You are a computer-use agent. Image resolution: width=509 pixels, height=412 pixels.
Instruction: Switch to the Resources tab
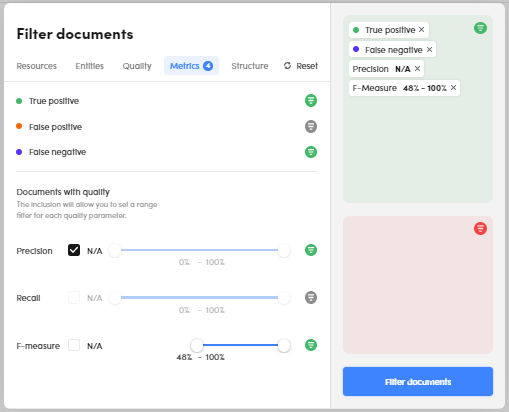click(37, 66)
